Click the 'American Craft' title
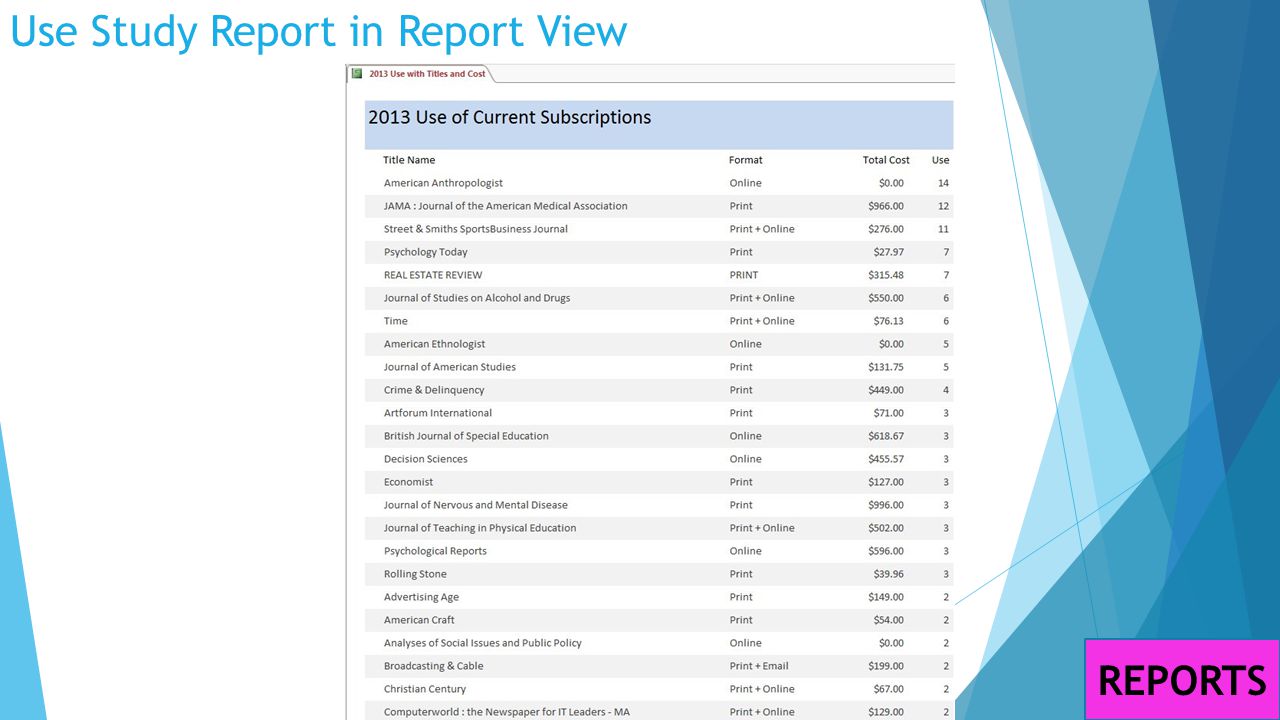This screenshot has width=1280, height=720. click(x=419, y=620)
